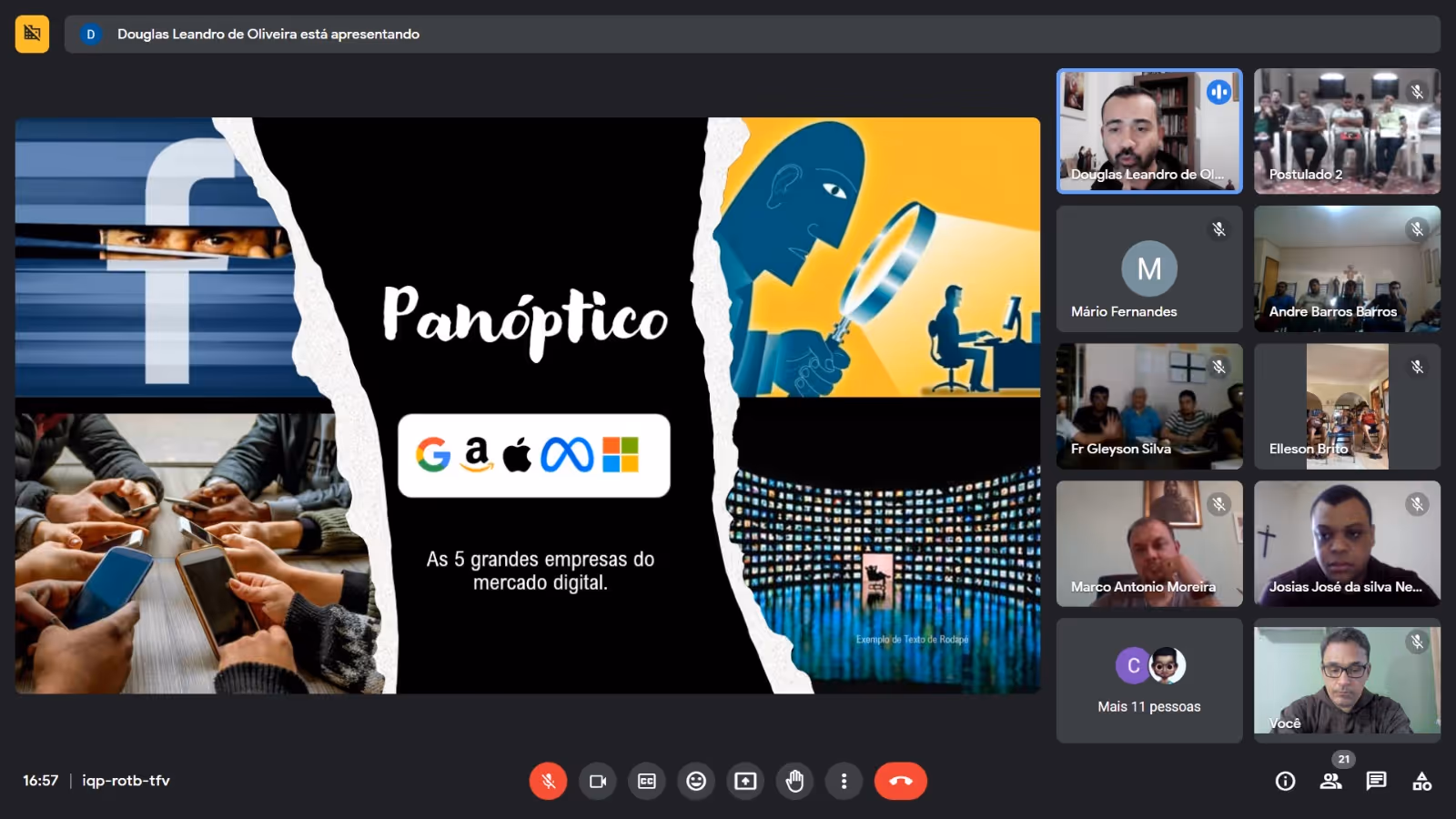This screenshot has height=819, width=1456.
Task: Click the cartoon face avatar in Mais tile
Action: tap(1167, 665)
